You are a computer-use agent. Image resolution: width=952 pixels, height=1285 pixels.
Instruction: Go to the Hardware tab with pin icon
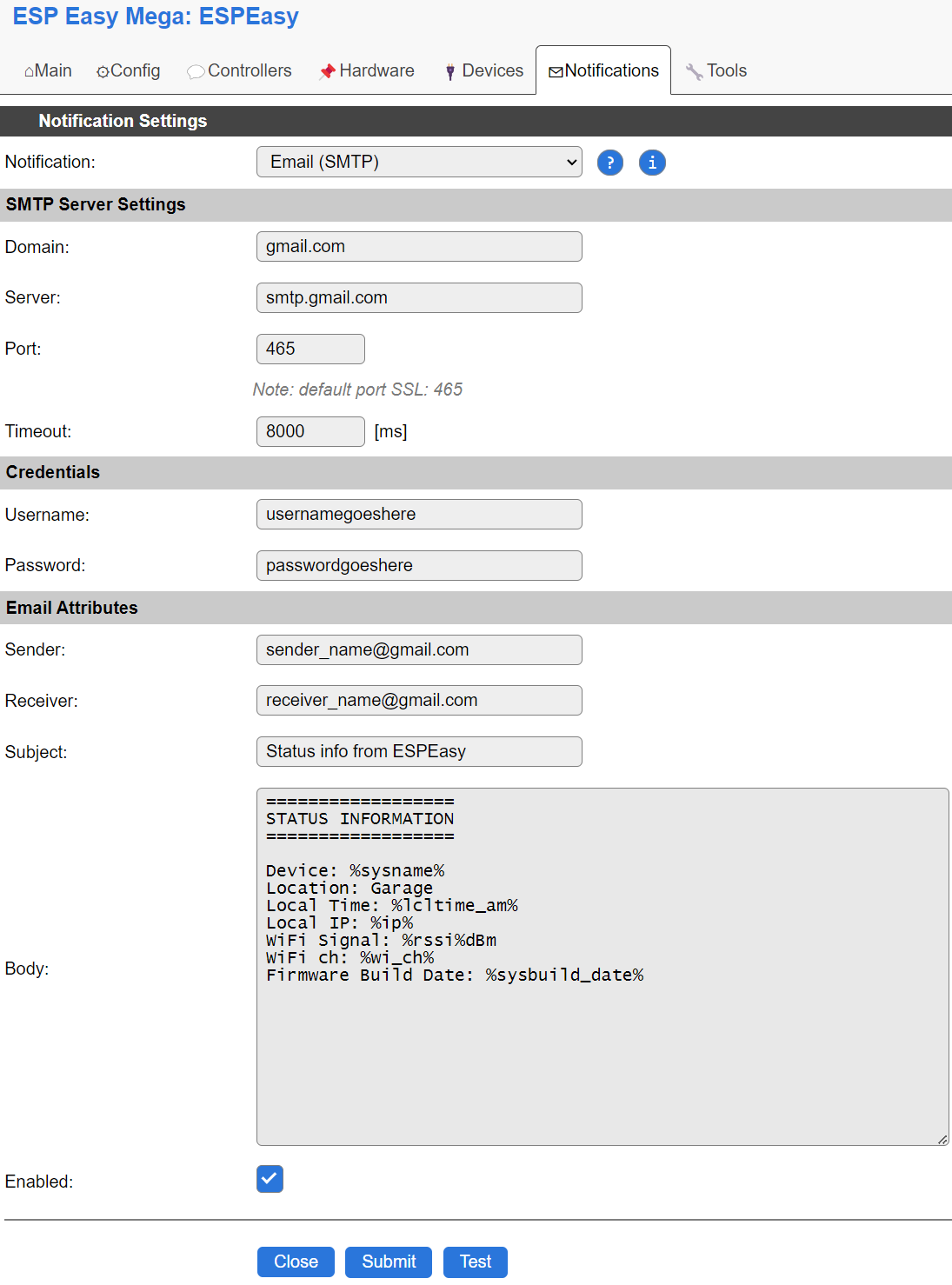click(366, 70)
